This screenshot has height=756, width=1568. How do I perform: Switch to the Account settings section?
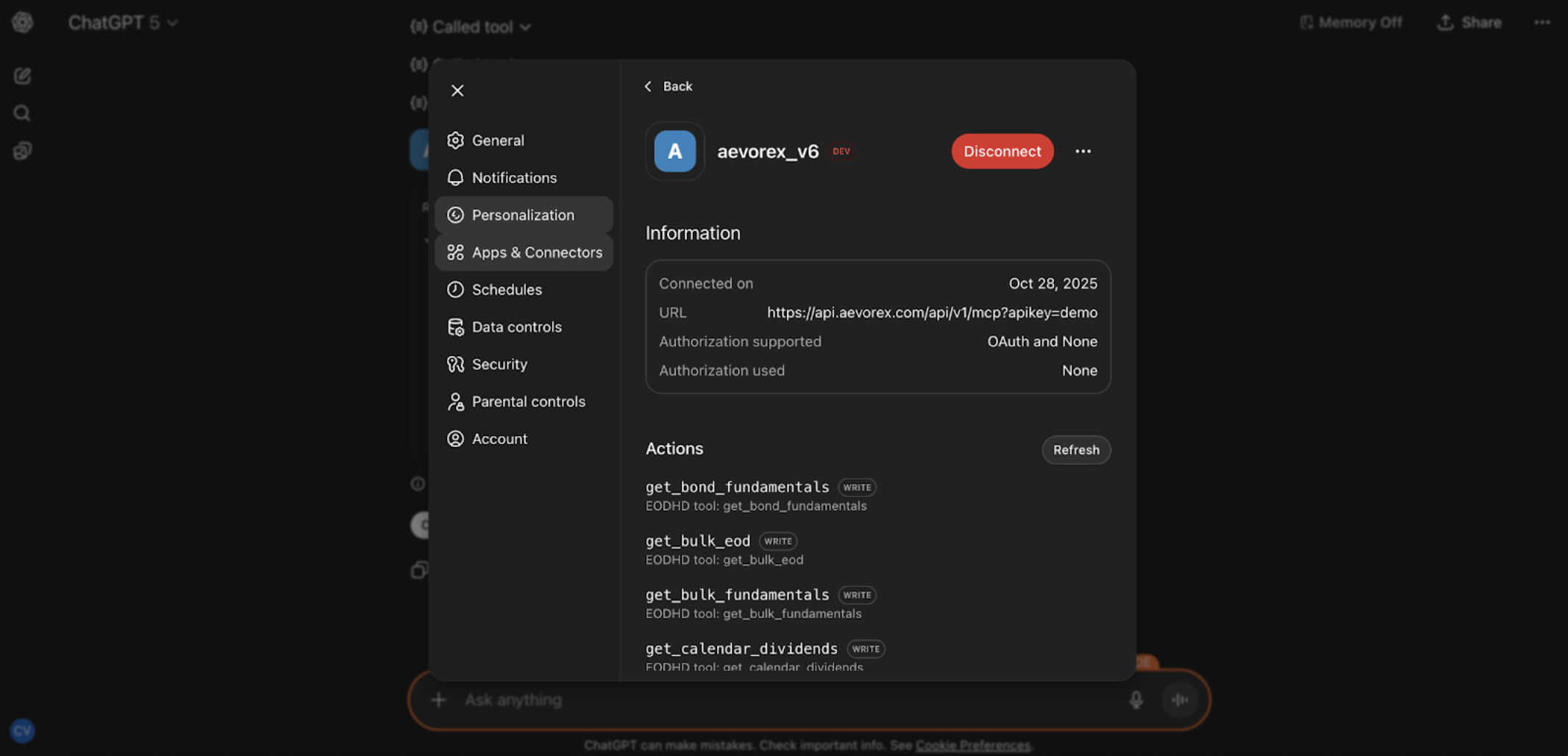(499, 438)
